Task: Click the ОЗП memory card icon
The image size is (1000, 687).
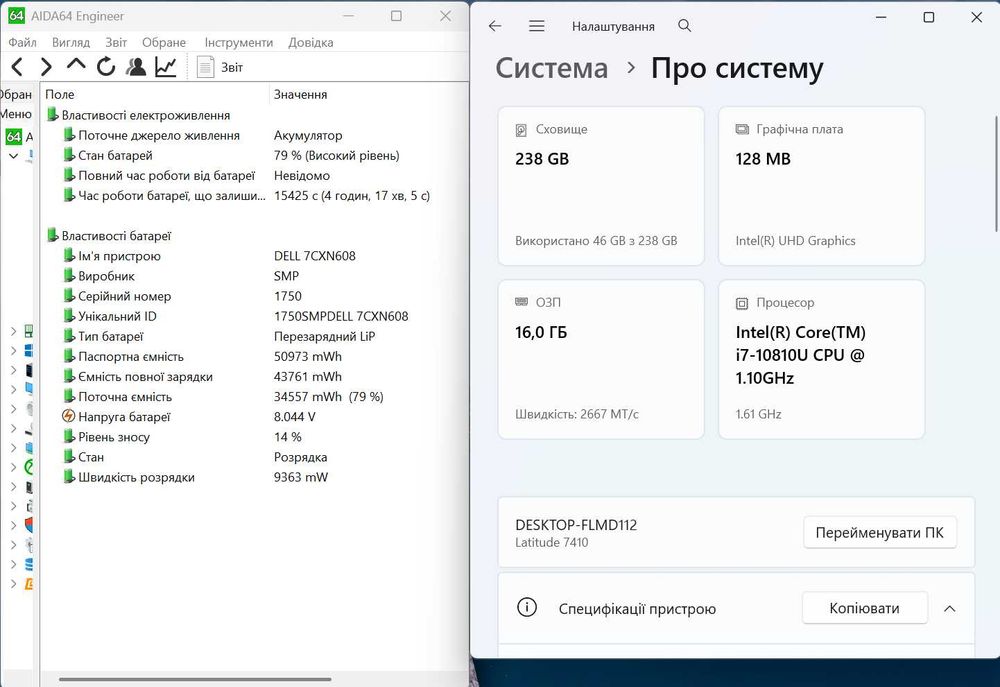Action: click(x=521, y=302)
